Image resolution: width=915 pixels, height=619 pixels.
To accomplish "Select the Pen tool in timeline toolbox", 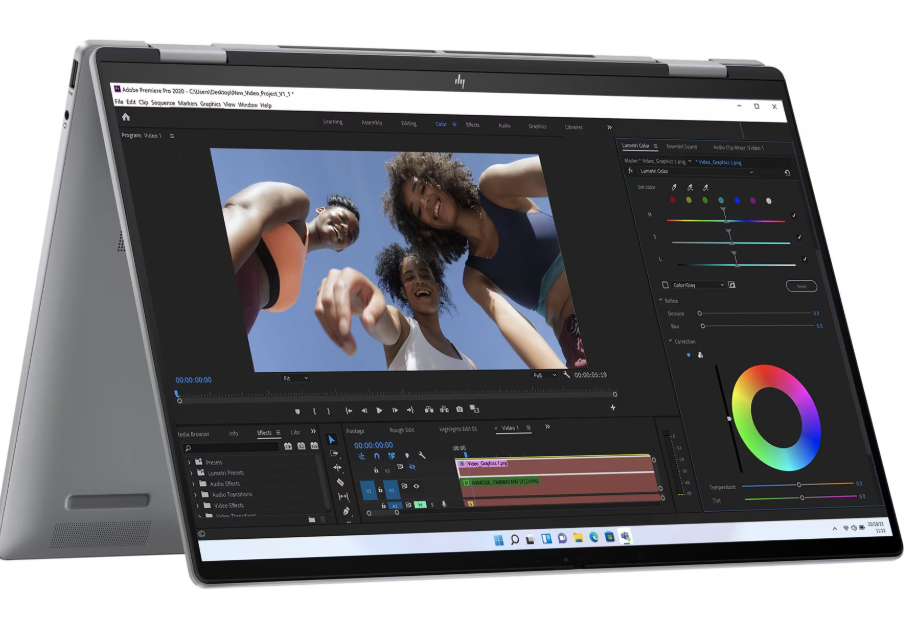I will pyautogui.click(x=346, y=511).
